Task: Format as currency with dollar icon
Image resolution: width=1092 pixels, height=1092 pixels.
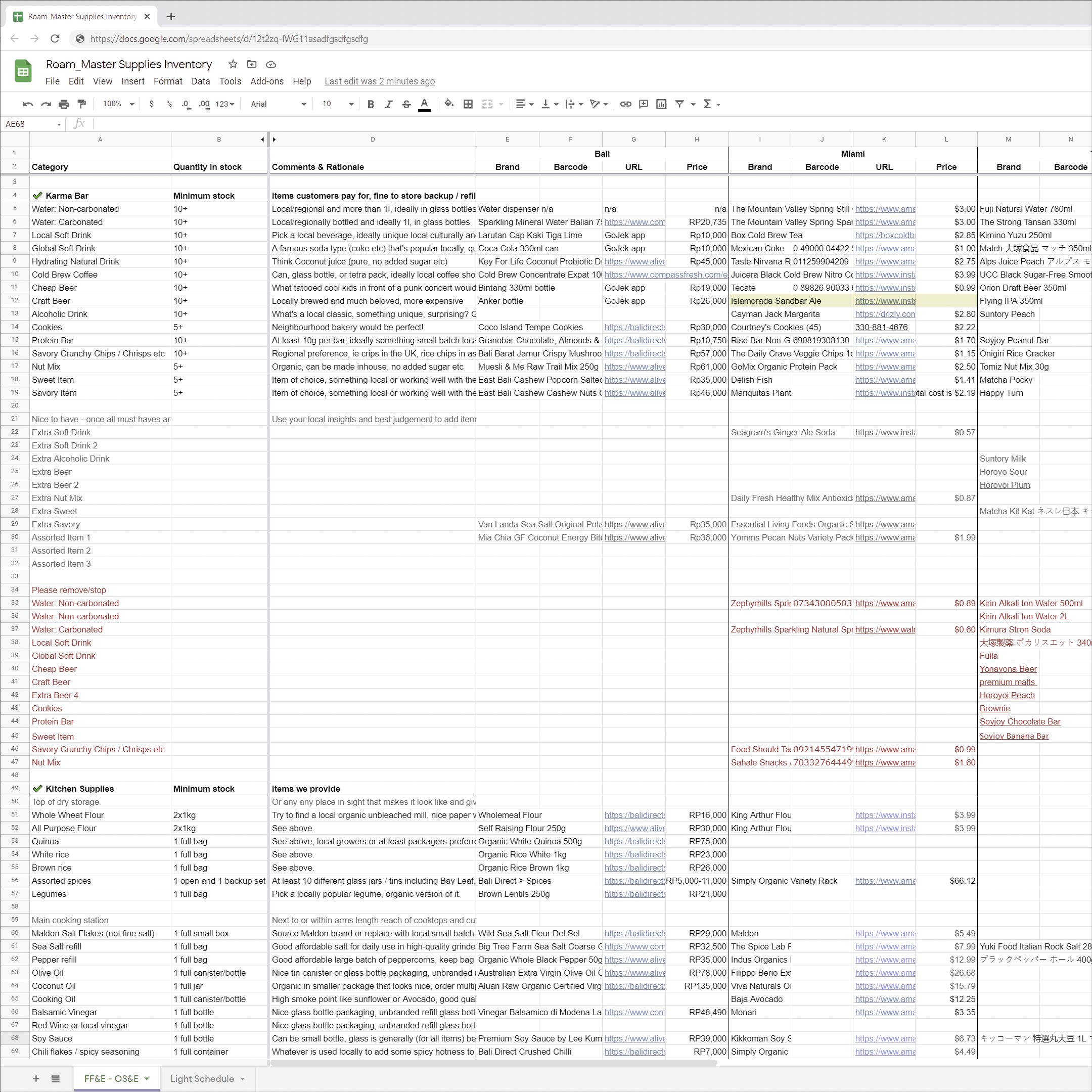Action: coord(152,104)
